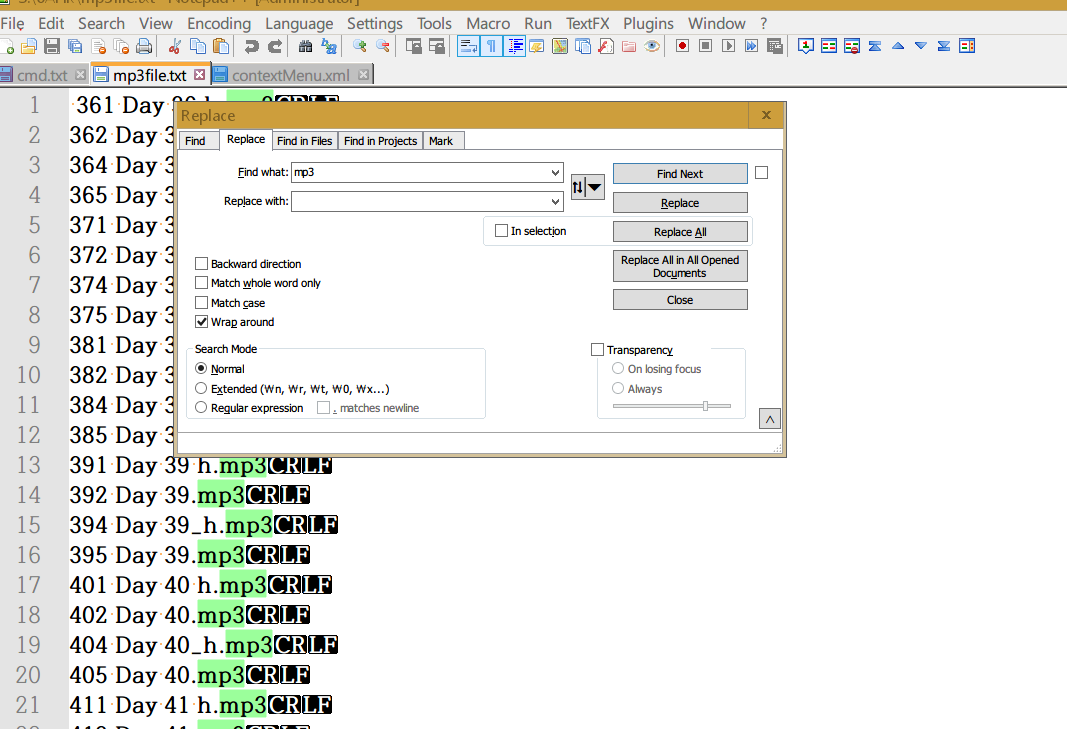Click the Replace button

(x=680, y=203)
